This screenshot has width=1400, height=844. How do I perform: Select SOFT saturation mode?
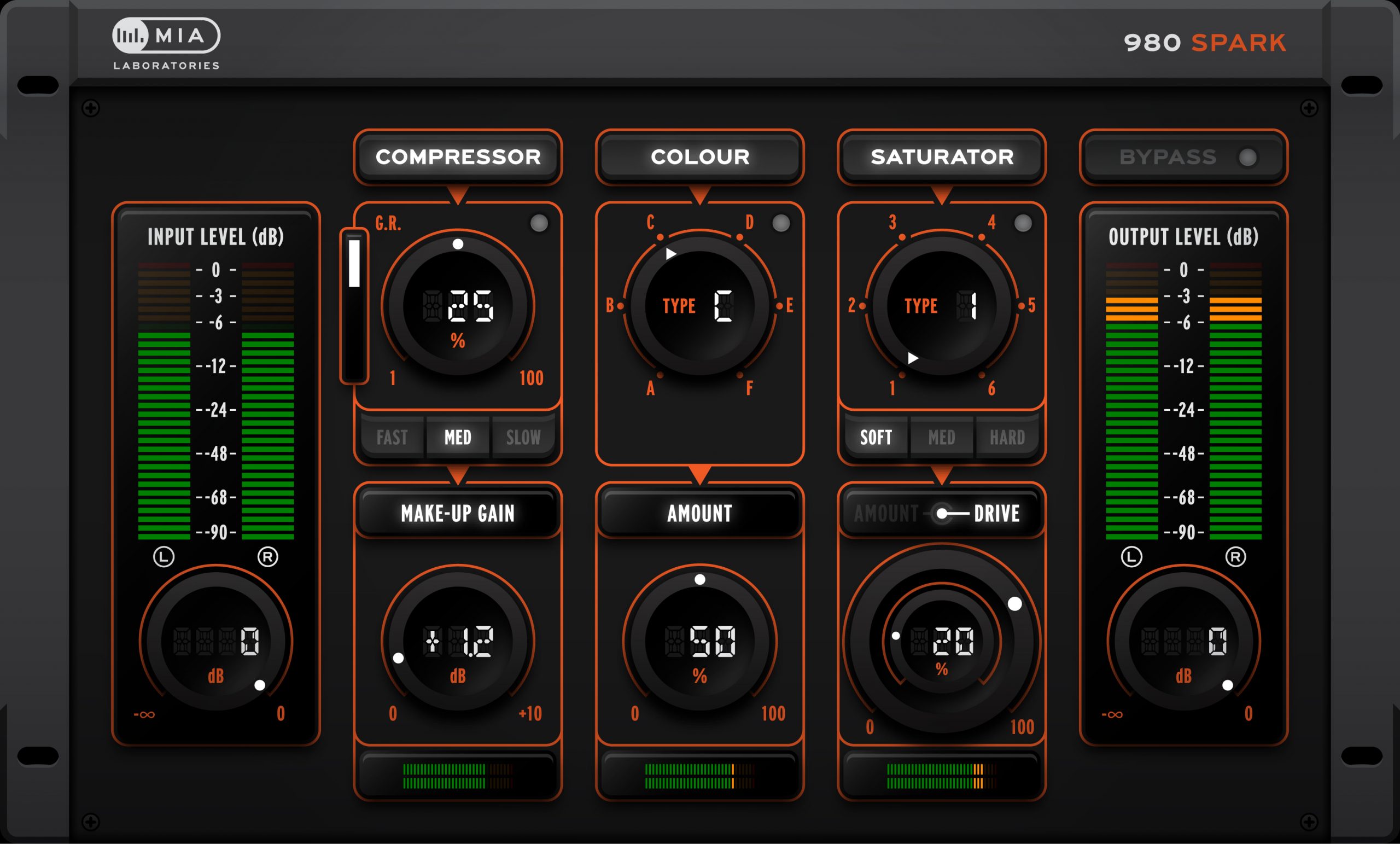pyautogui.click(x=877, y=438)
